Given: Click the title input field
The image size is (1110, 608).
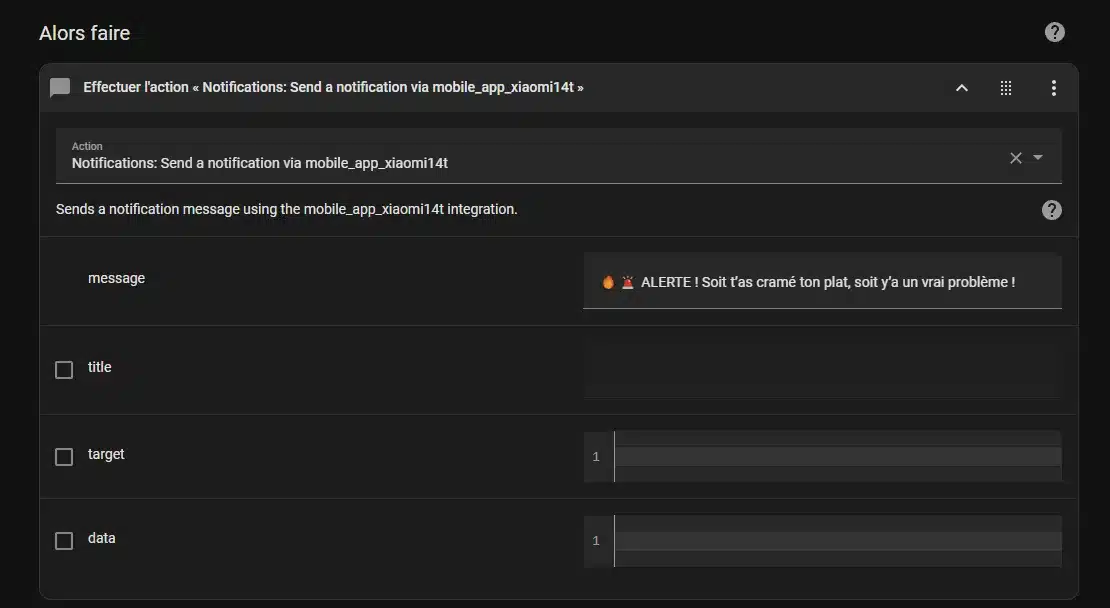Looking at the screenshot, I should 822,369.
